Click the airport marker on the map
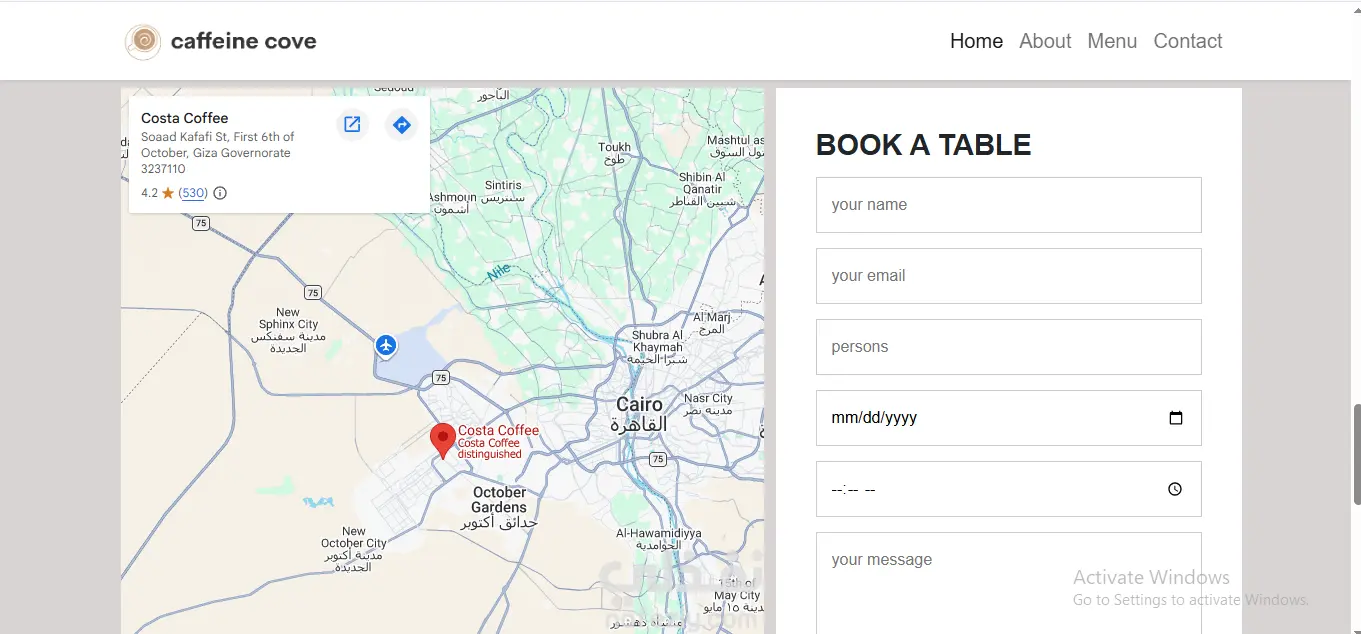 point(386,346)
